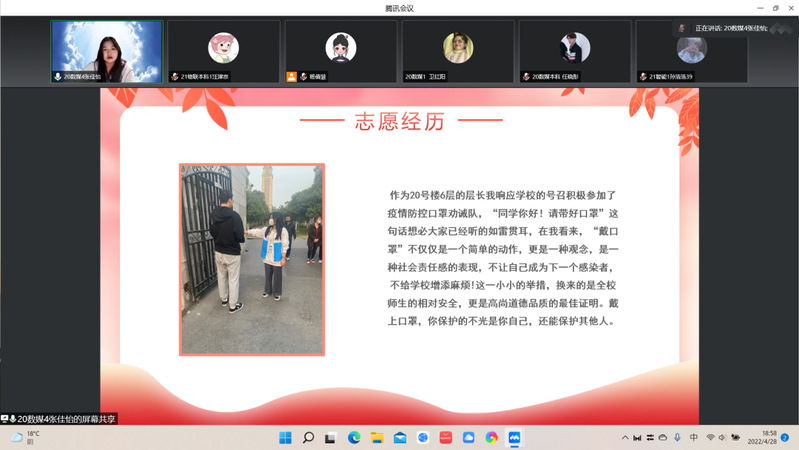Viewport: 799px width, 450px height.
Task: Open the volume control in the system tray
Action: pos(723,437)
